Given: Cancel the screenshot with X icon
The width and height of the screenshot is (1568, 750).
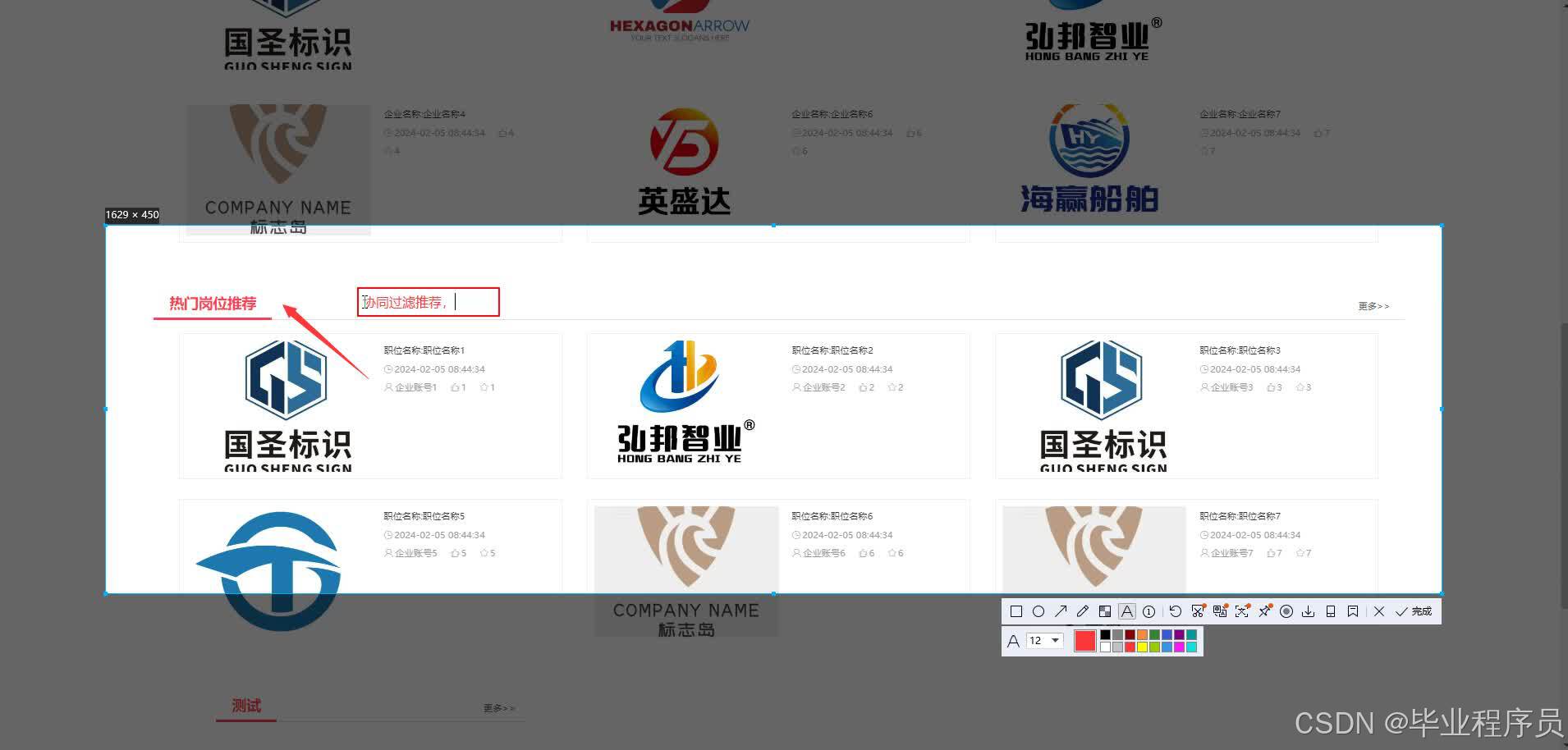Looking at the screenshot, I should (1379, 611).
